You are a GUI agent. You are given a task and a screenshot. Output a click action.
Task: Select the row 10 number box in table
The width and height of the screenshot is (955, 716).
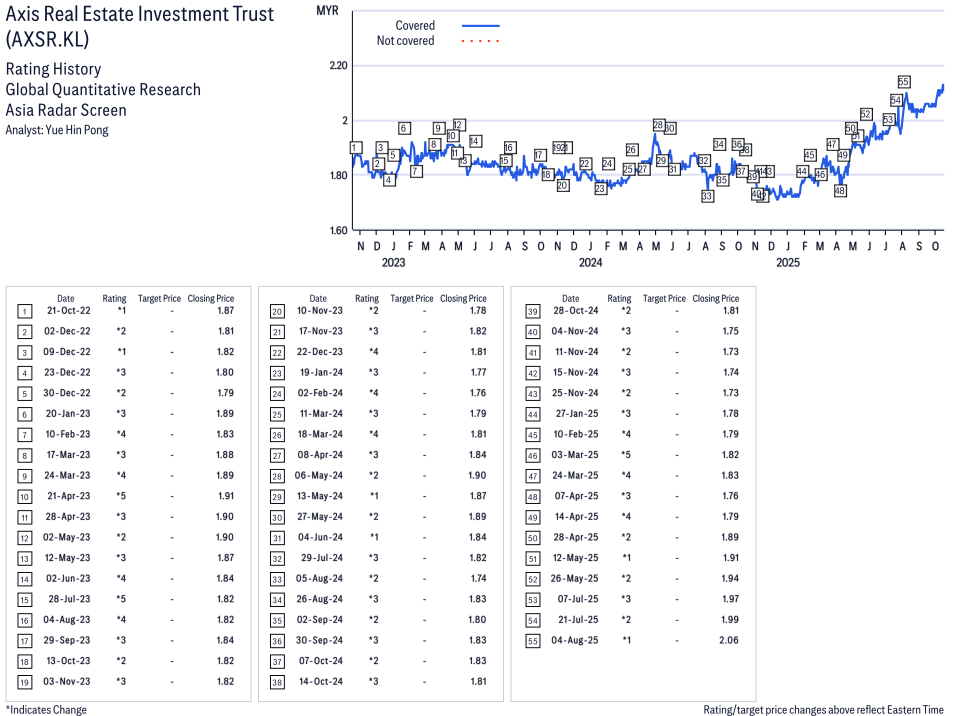(x=24, y=496)
